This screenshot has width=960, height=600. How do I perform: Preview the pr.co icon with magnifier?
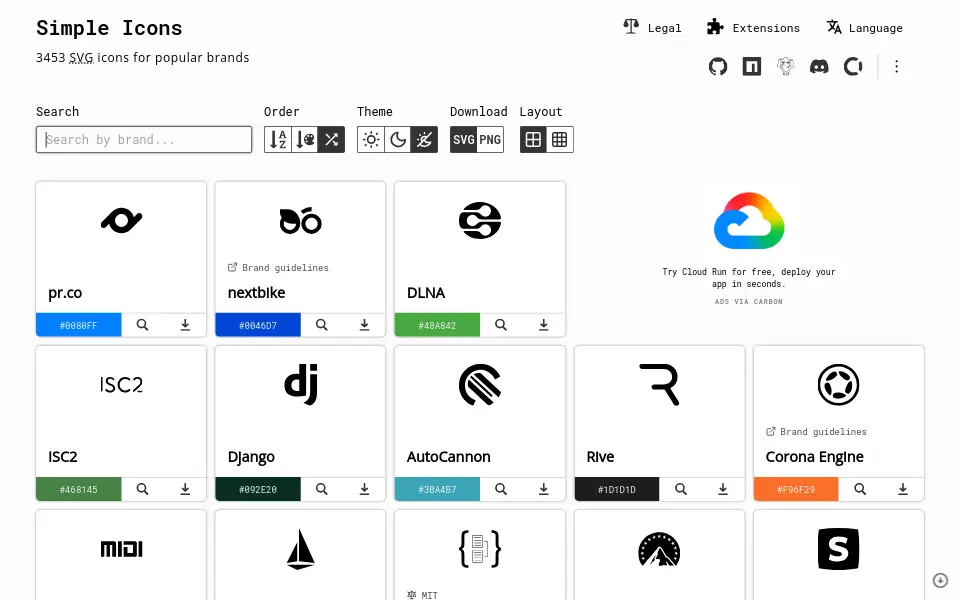142,325
